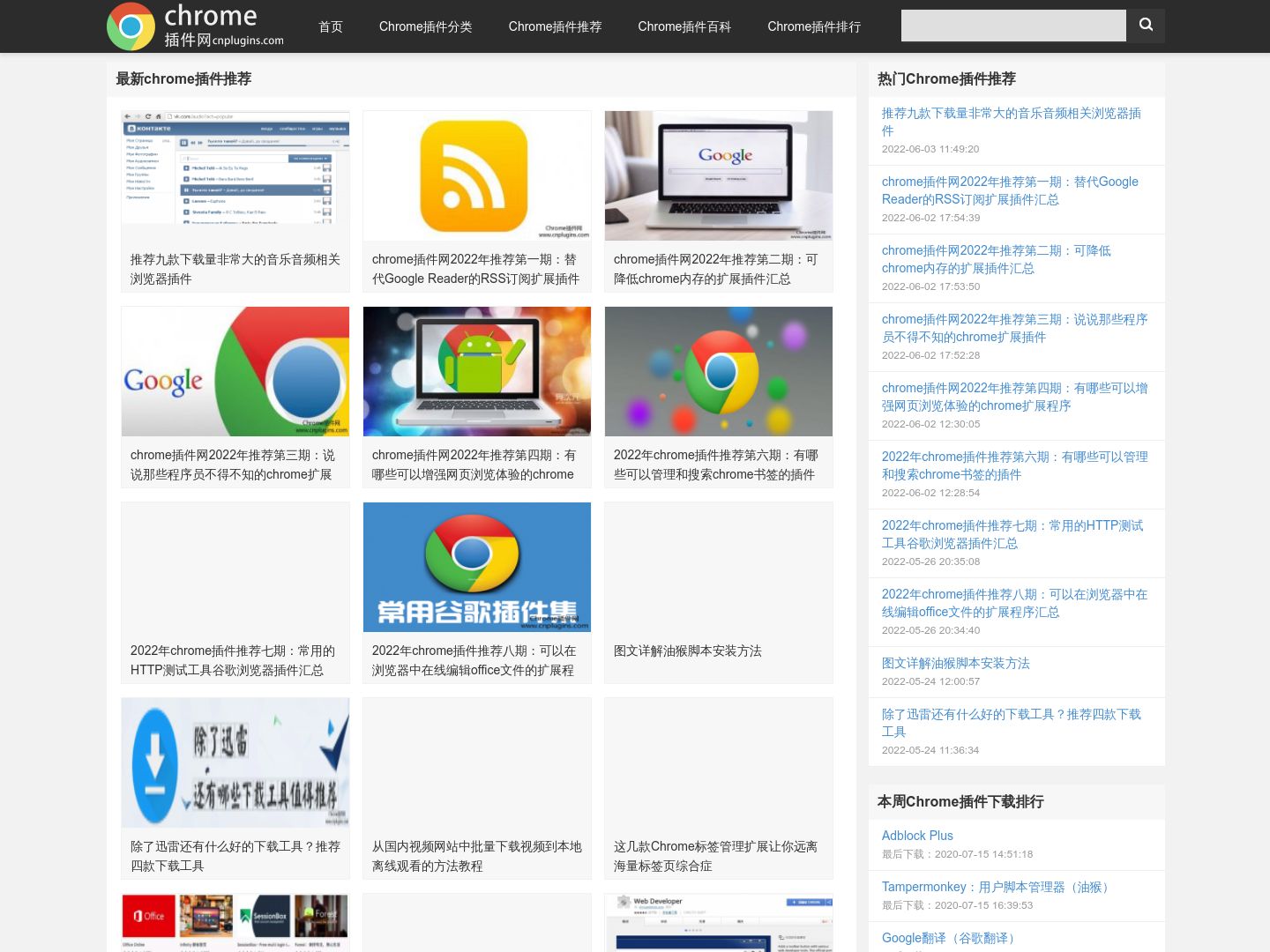Open the VK music player screenshot thumbnail
This screenshot has height=952, width=1270.
[x=235, y=175]
